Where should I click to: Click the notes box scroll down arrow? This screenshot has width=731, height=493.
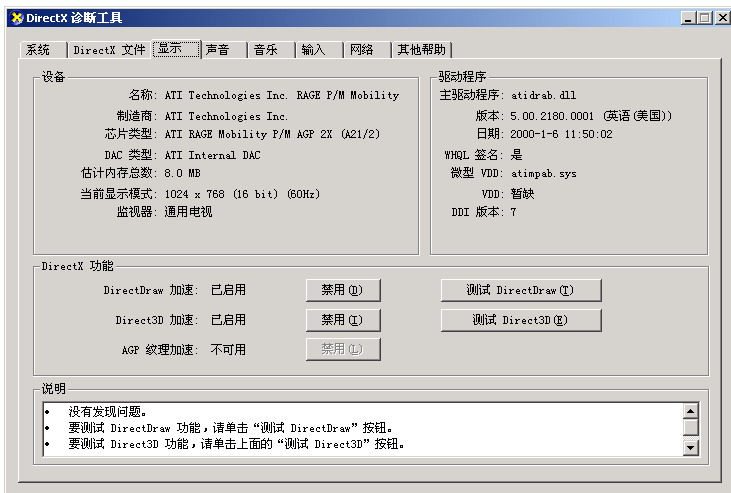(690, 448)
